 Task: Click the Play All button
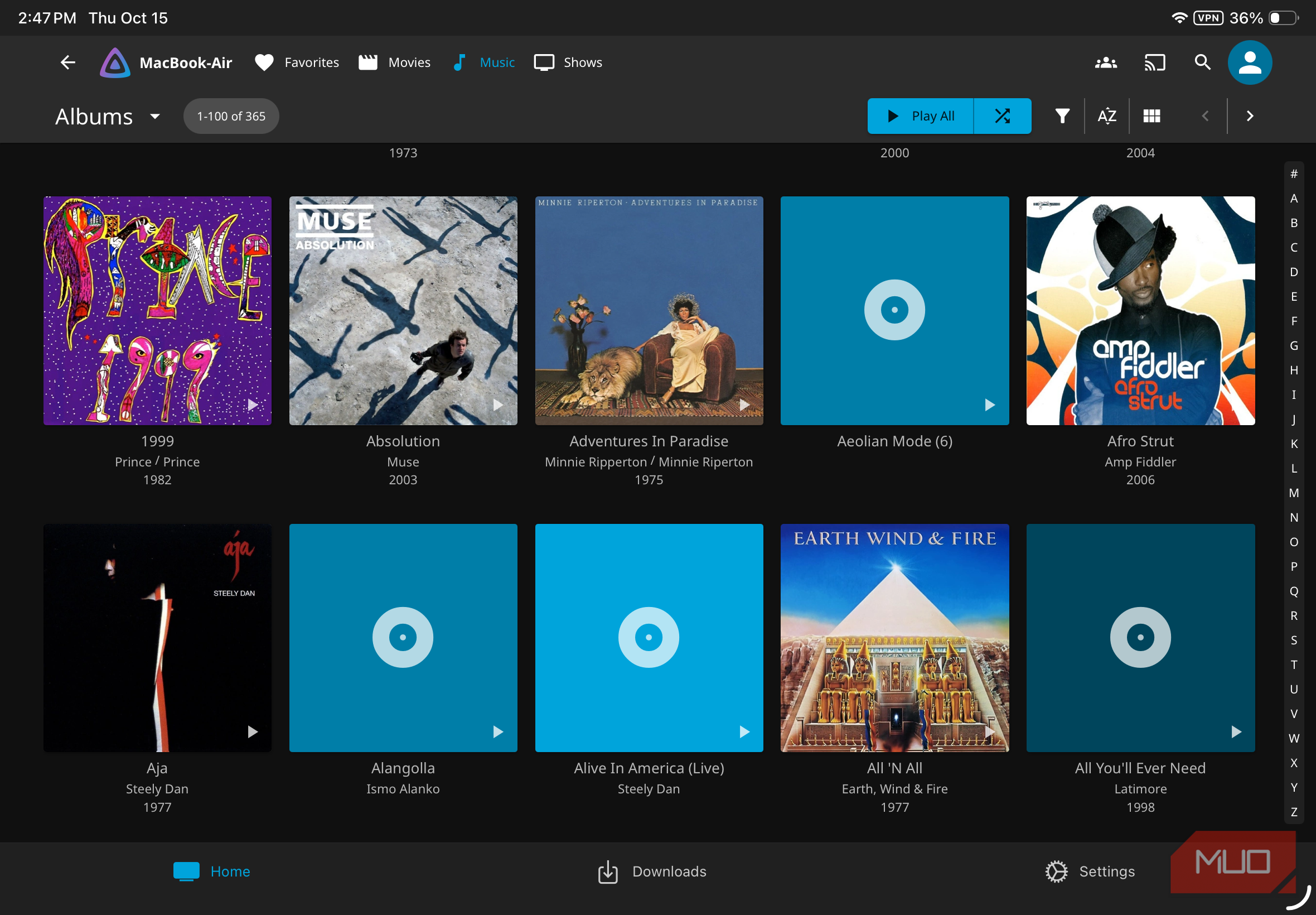920,117
